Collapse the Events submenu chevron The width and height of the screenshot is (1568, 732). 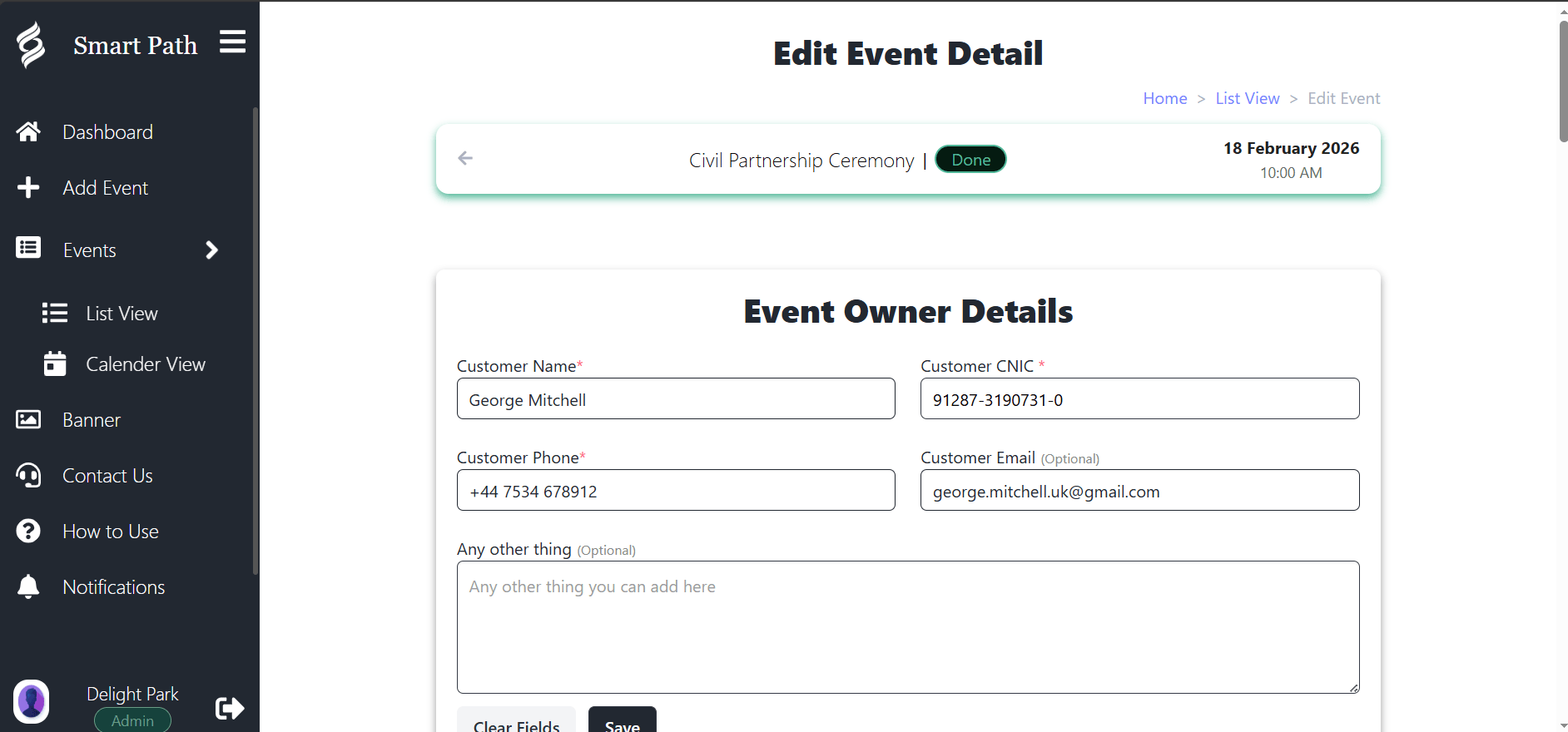211,250
